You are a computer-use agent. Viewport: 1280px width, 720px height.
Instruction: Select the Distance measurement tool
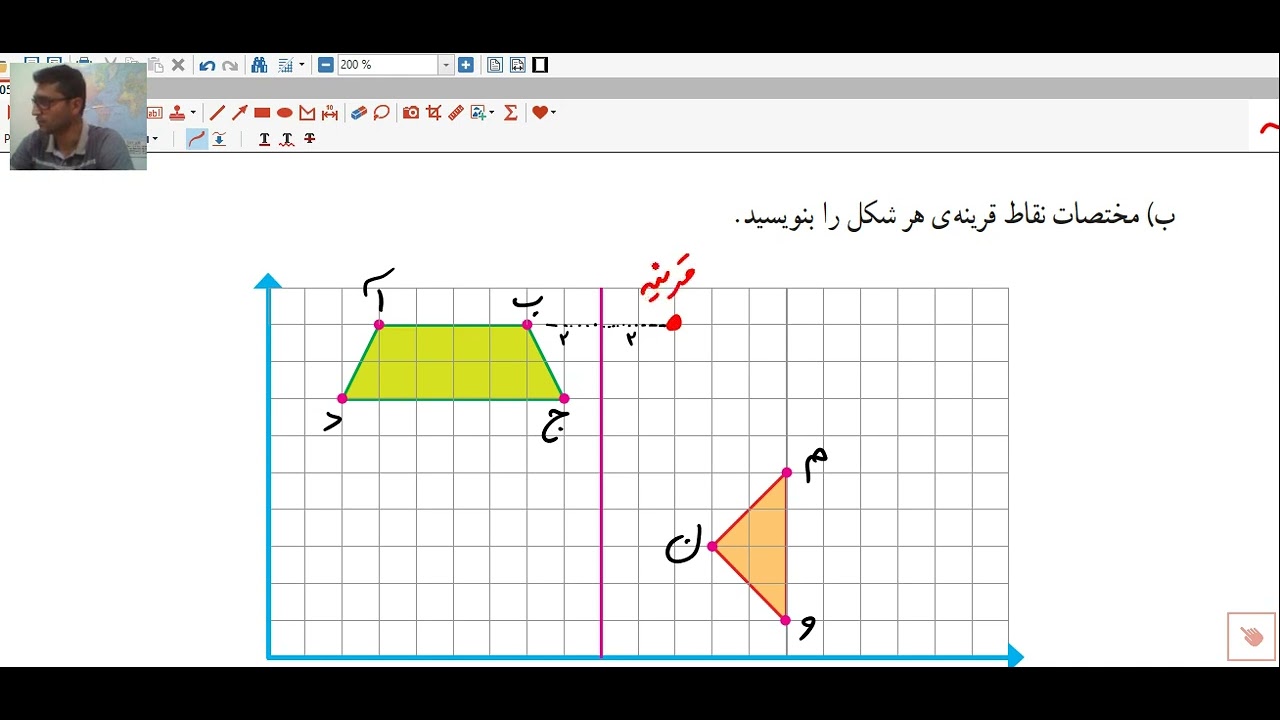[x=330, y=113]
